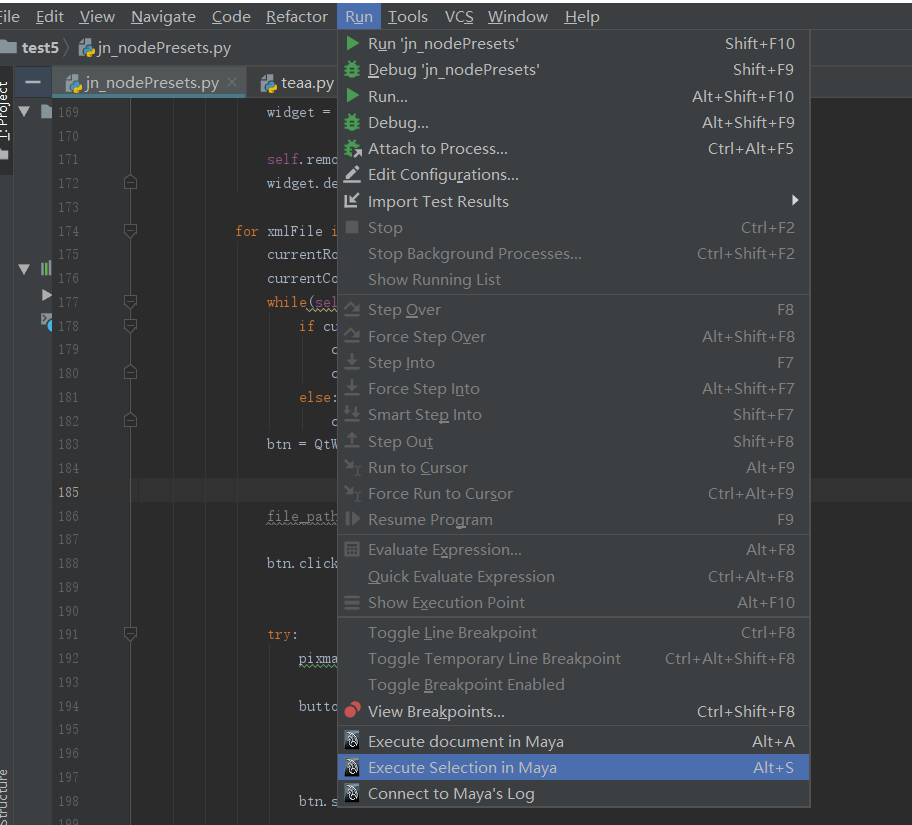
Task: Collapse the Project panel with the minimize bar icon
Action: (35, 82)
